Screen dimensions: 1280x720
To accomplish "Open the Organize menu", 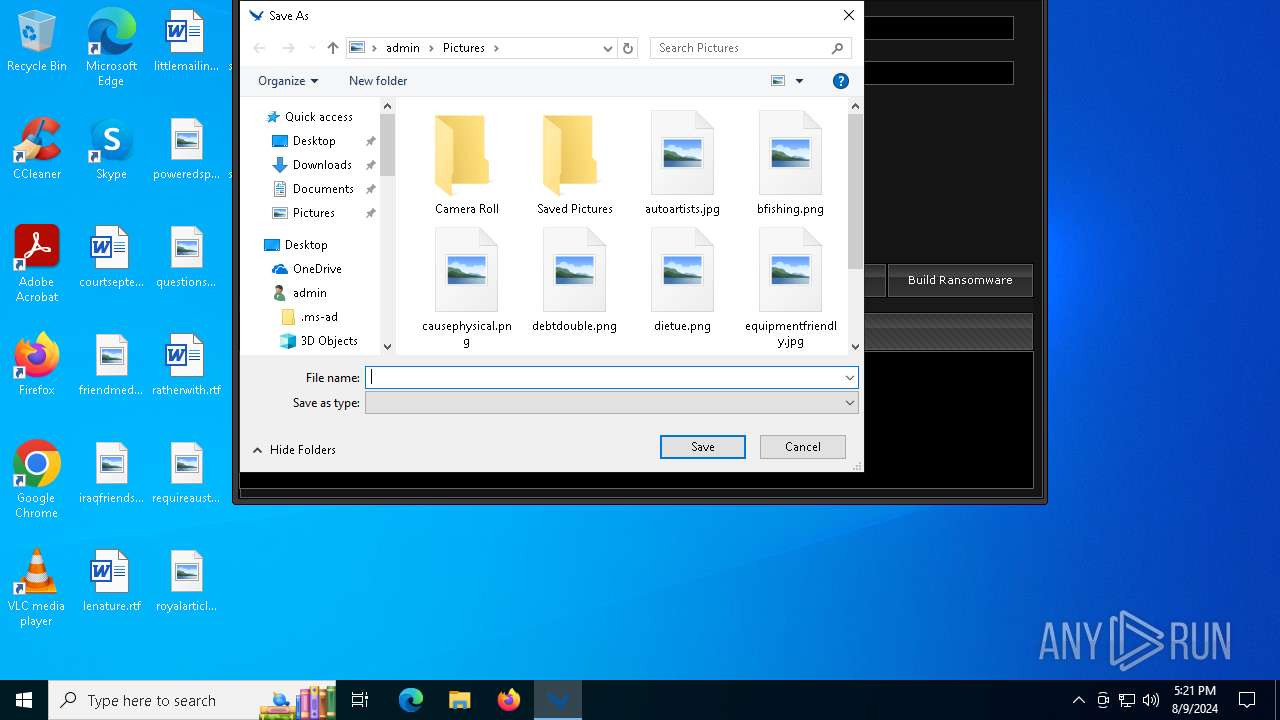I will (x=288, y=81).
